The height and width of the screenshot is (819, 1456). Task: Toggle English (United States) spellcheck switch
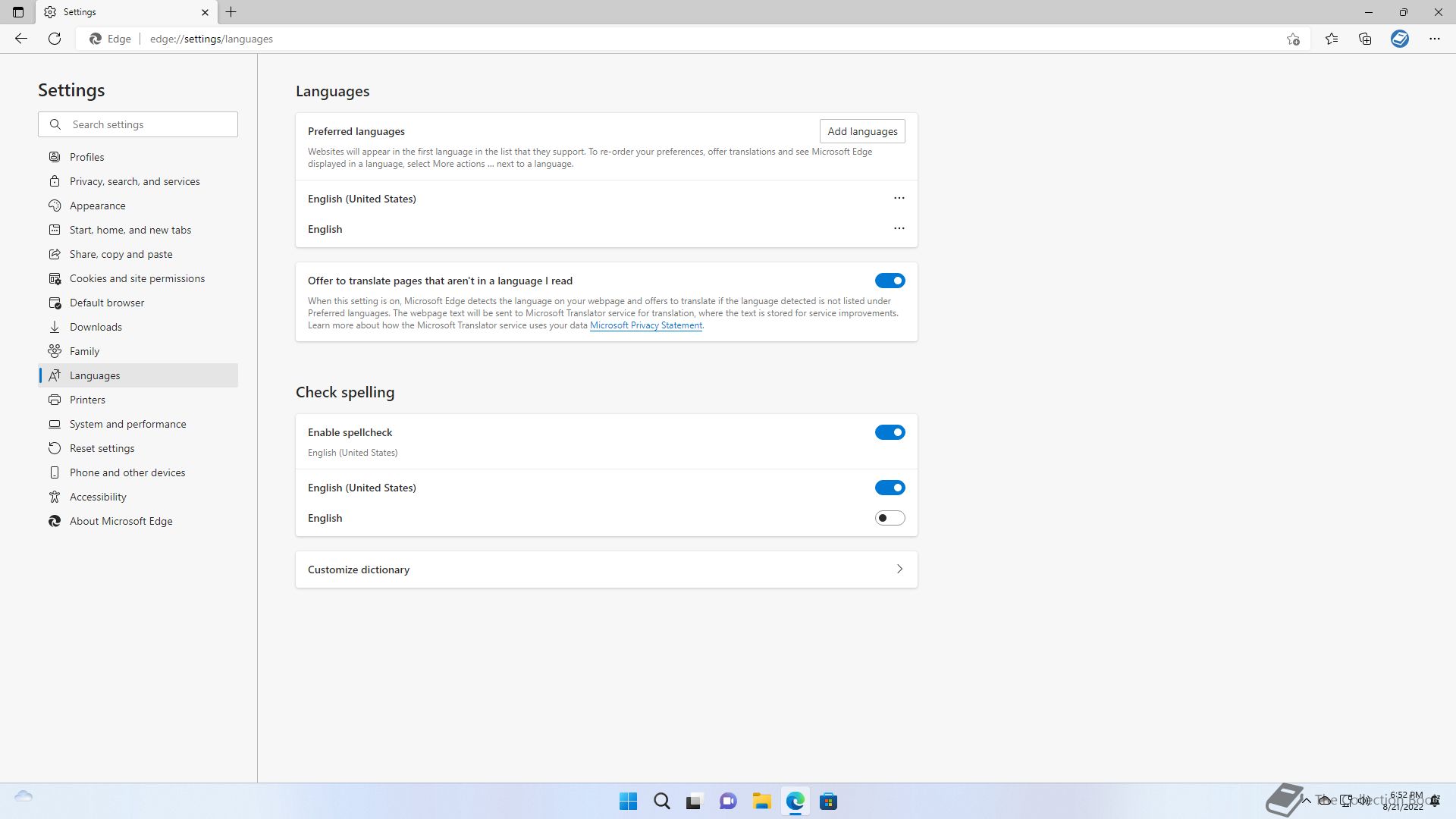(890, 488)
